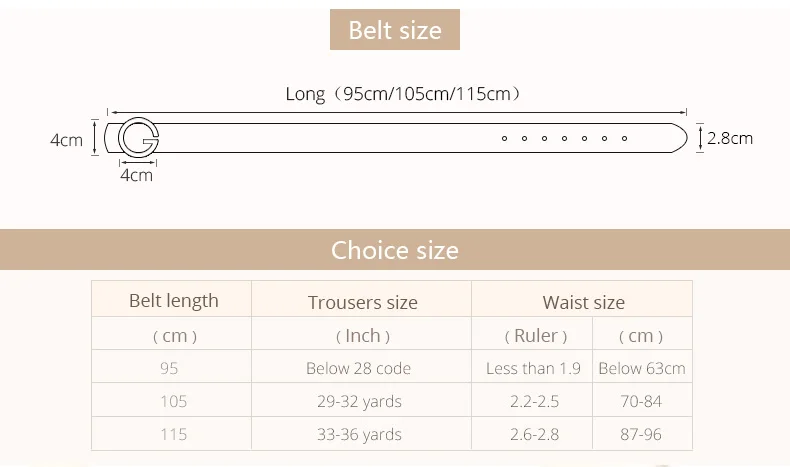Click the last belt hole near tip
Screen dimensions: 790x467
[624, 138]
